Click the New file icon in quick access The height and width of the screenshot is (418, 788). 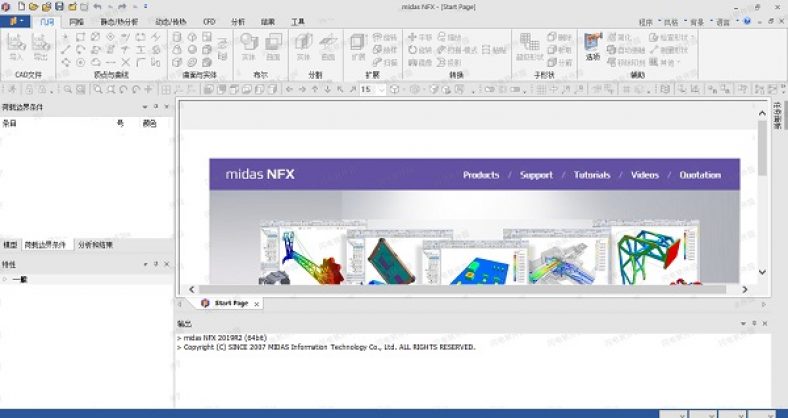(x=22, y=7)
